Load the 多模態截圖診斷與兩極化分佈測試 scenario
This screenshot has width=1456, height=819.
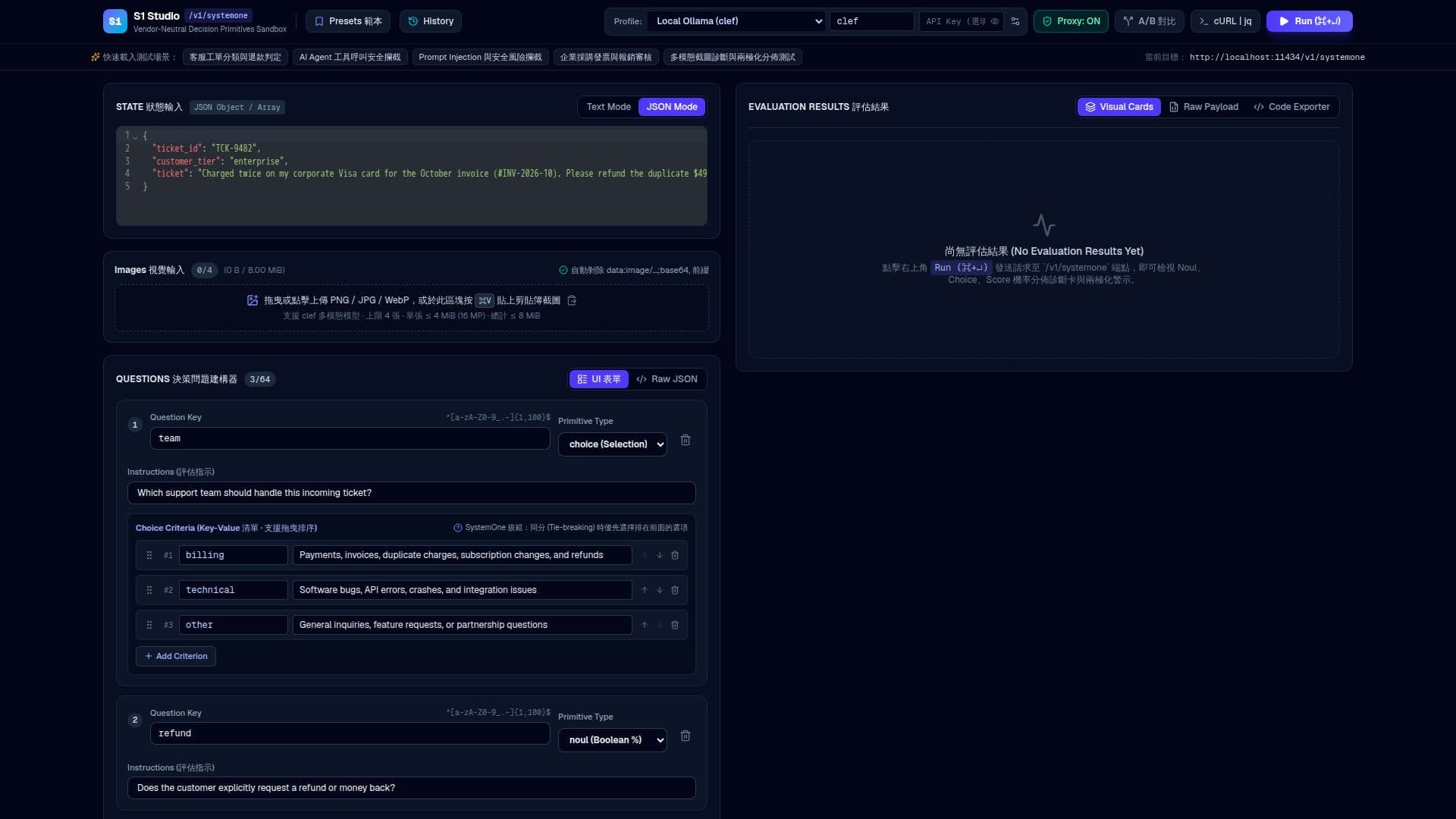[733, 57]
